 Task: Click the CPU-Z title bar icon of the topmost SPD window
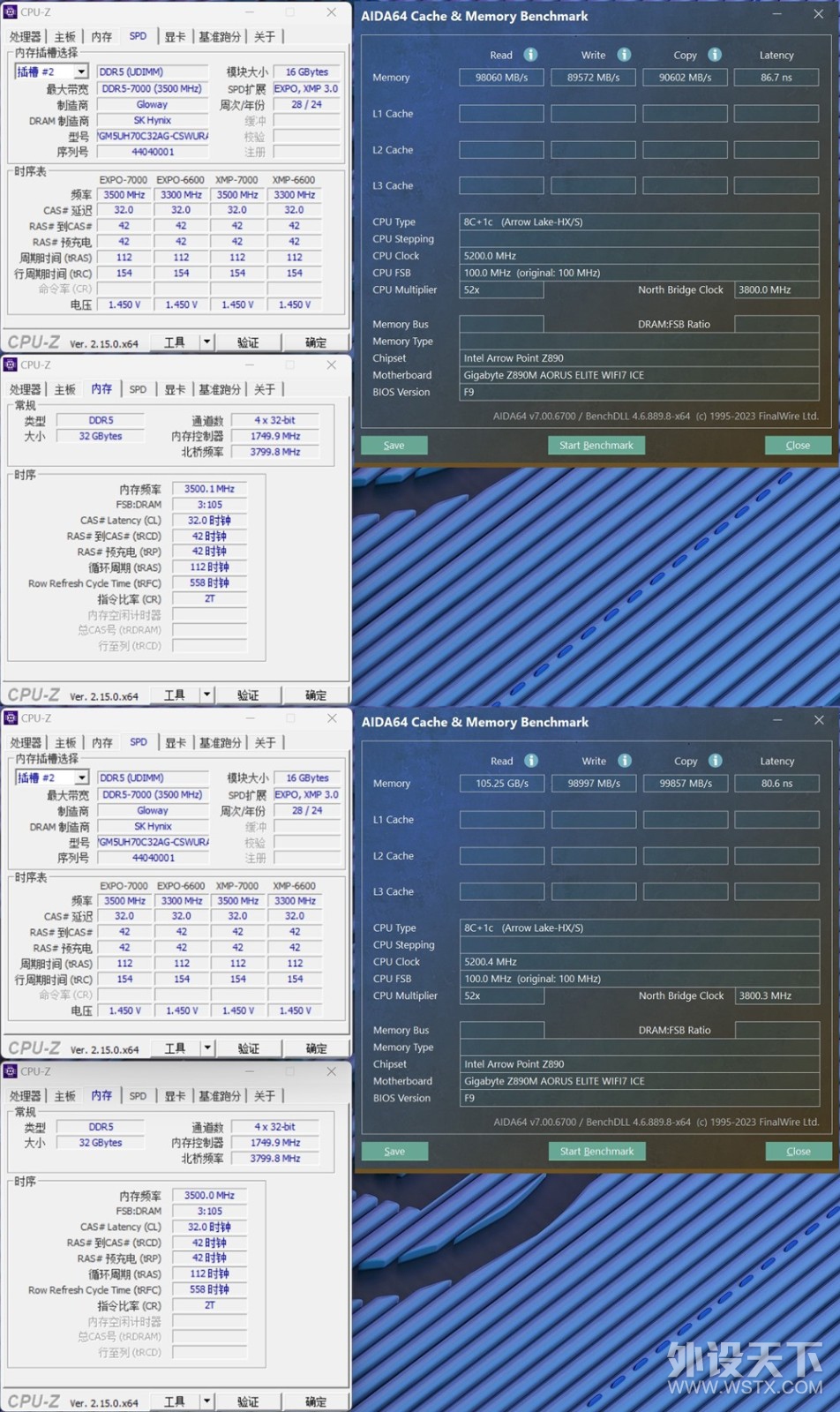click(11, 12)
